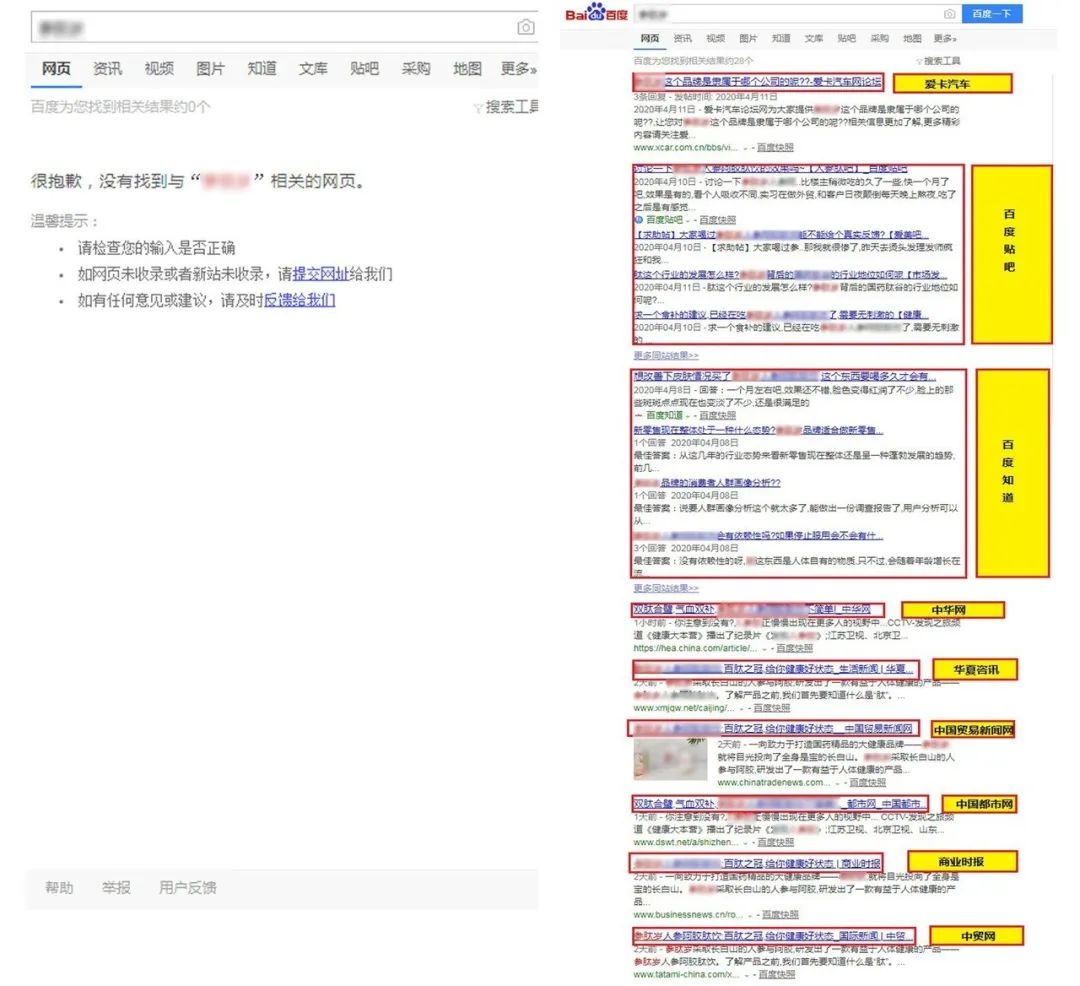Select 网页 tab on the no-results page

coord(56,69)
